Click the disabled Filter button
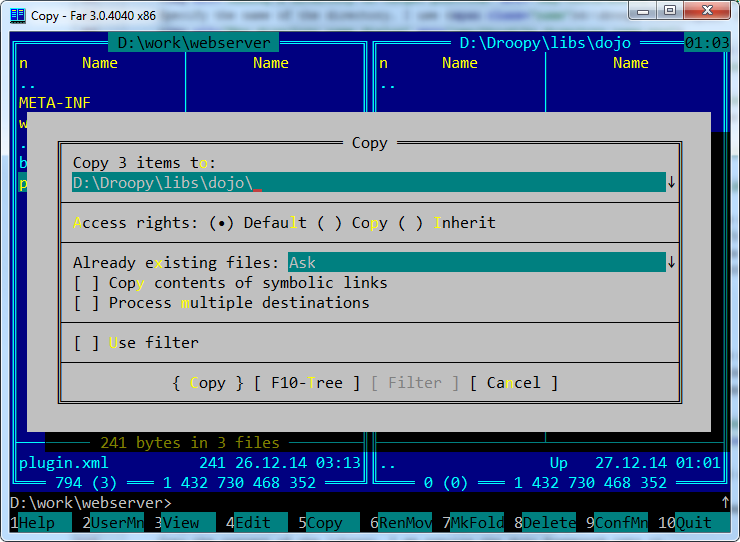The height and width of the screenshot is (542, 740). pyautogui.click(x=415, y=383)
